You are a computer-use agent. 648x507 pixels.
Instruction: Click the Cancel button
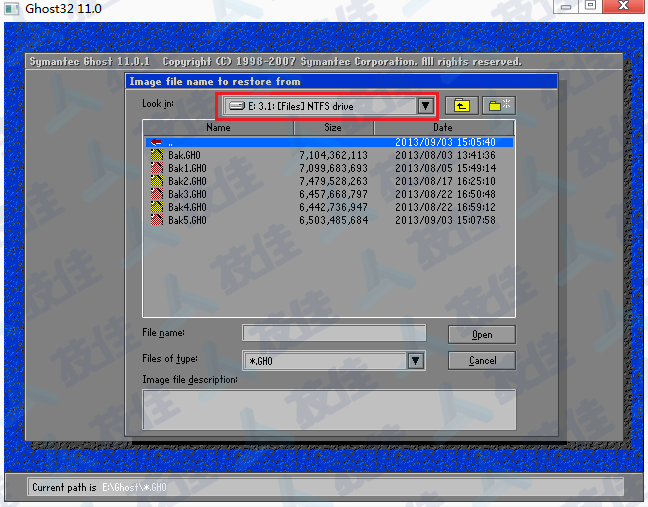tap(482, 361)
